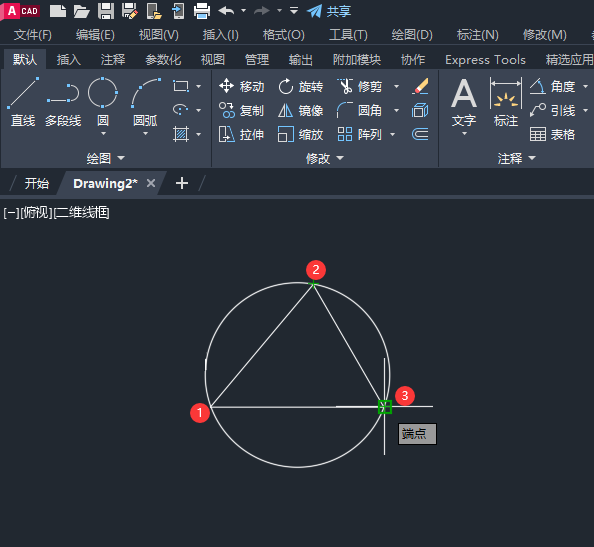Activate the Move (移动) command
Image resolution: width=594 pixels, height=547 pixels.
coord(241,86)
